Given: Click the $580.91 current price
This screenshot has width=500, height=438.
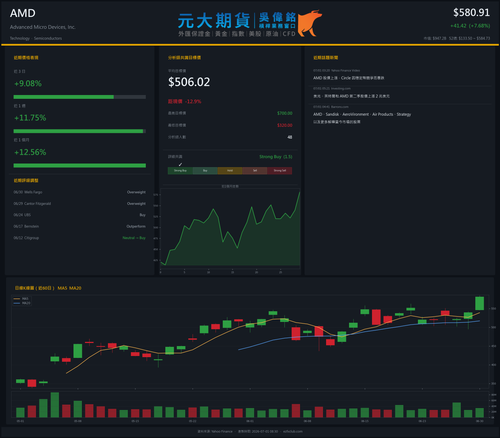Looking at the screenshot, I should point(471,13).
